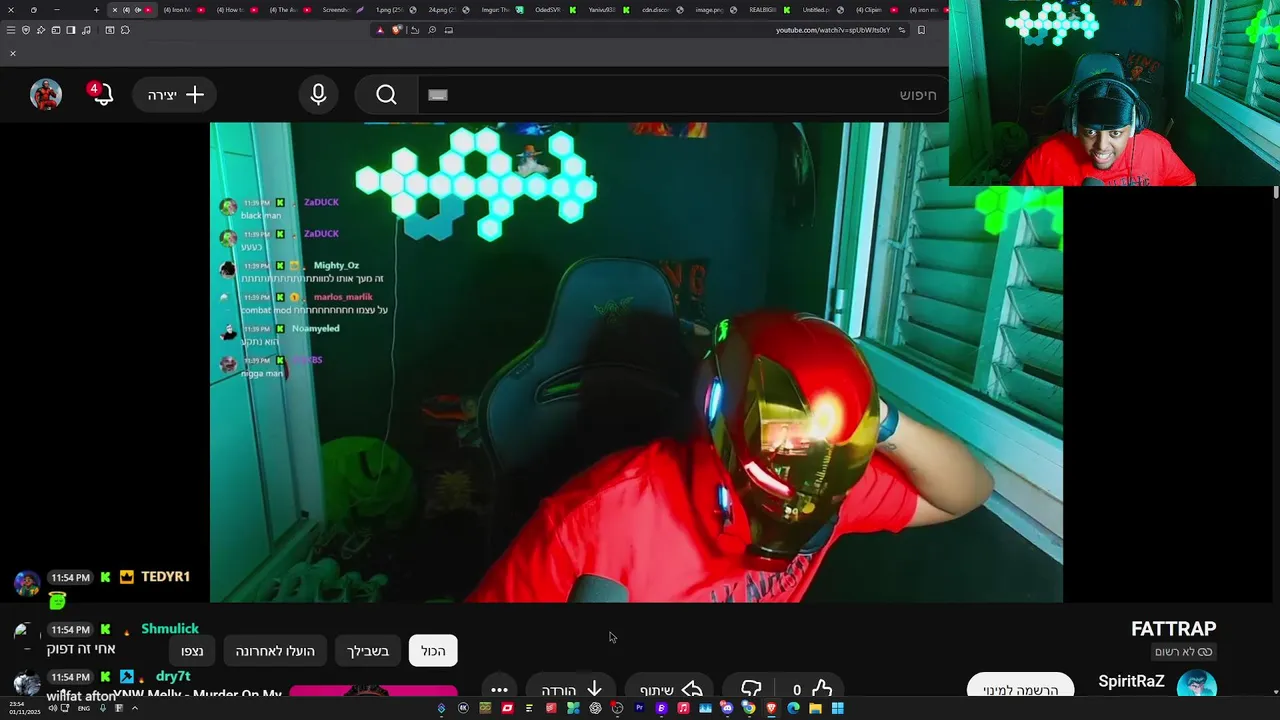Select the נצפו filter chip

pyautogui.click(x=192, y=651)
